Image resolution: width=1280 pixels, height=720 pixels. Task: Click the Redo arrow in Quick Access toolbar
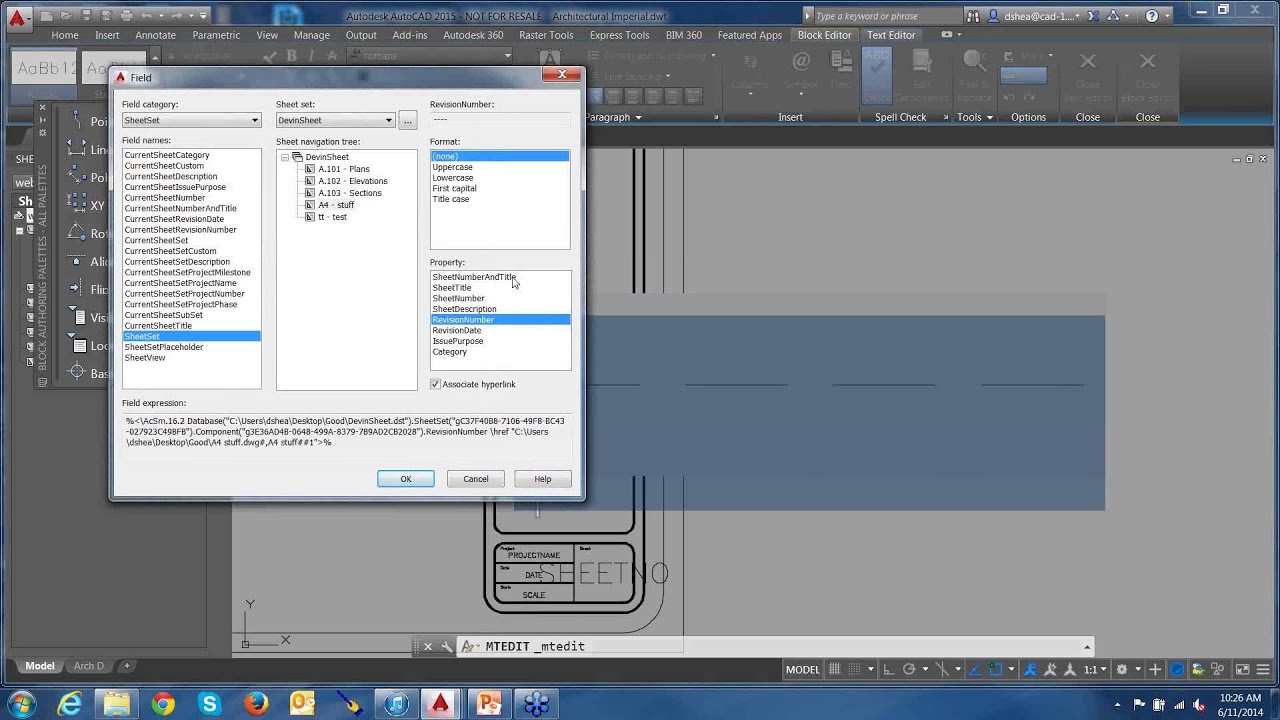177,15
